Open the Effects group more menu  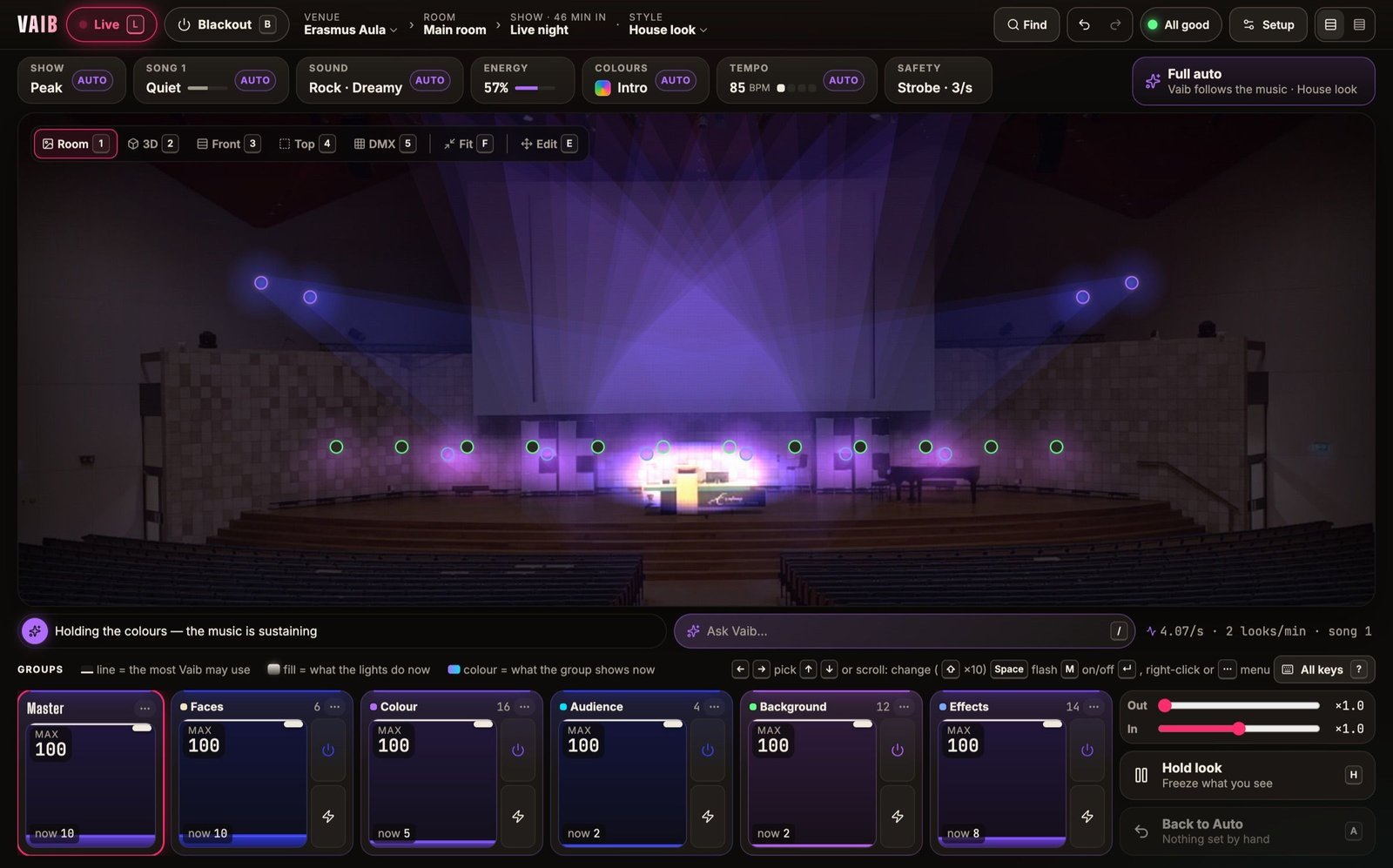(x=1094, y=707)
